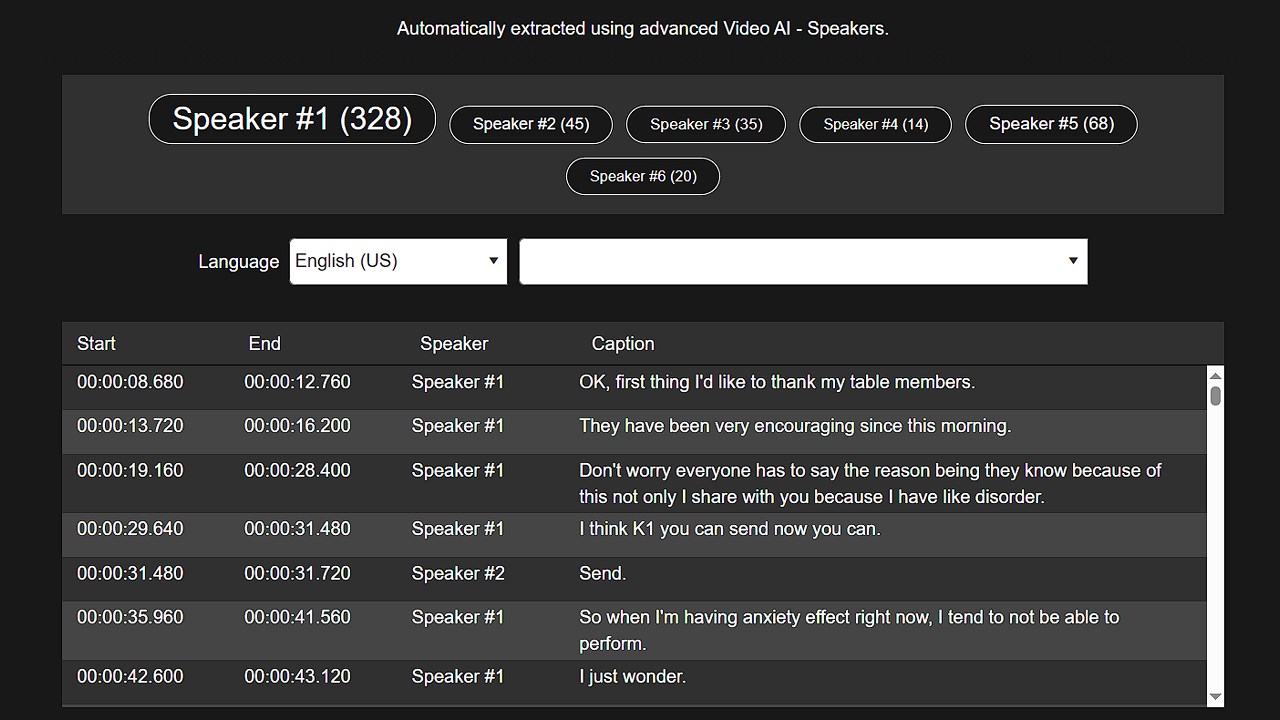Filter captions by Speaker #3 (35)
This screenshot has height=720, width=1280.
point(706,124)
